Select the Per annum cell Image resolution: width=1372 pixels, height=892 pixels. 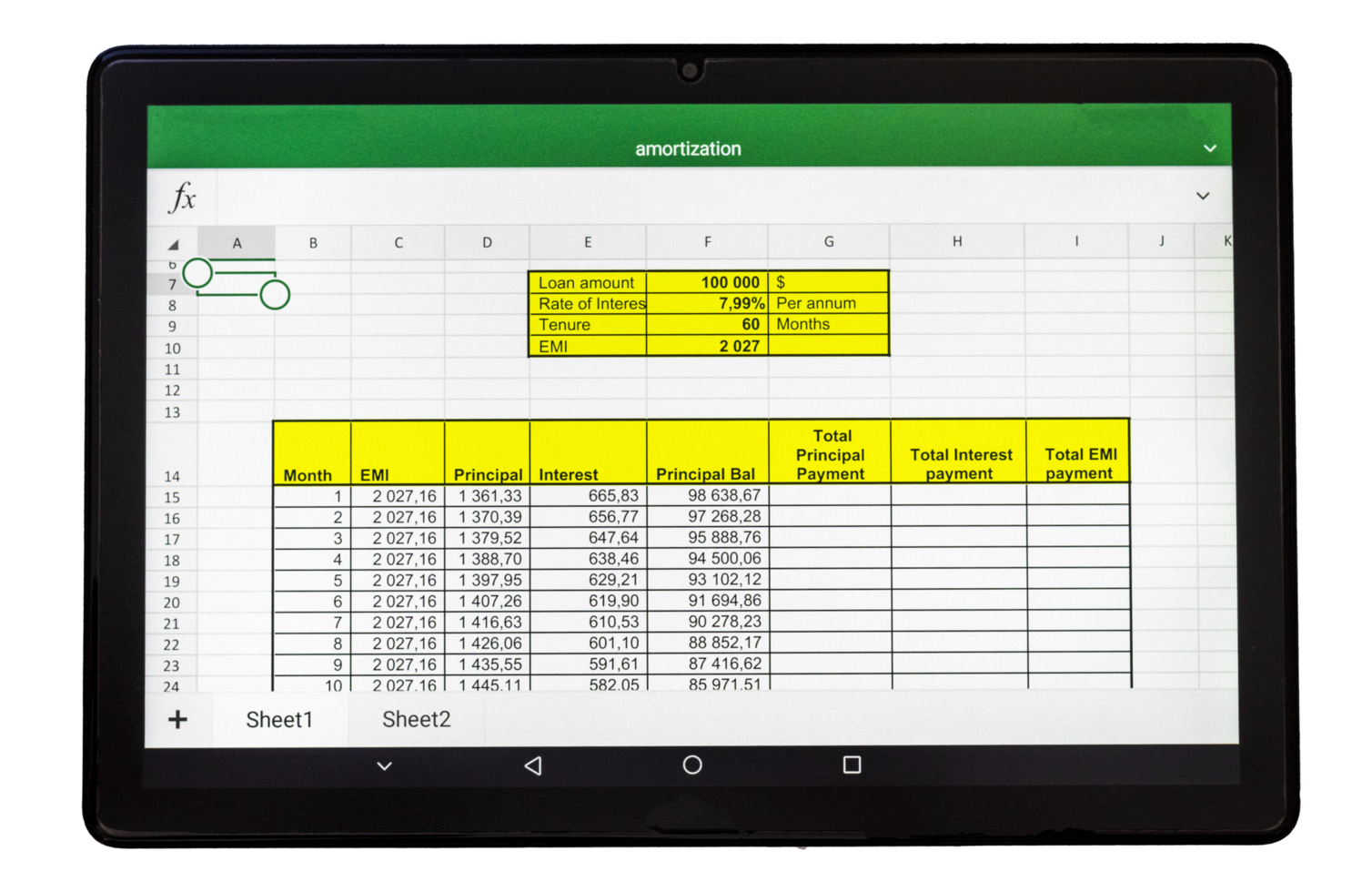829,303
